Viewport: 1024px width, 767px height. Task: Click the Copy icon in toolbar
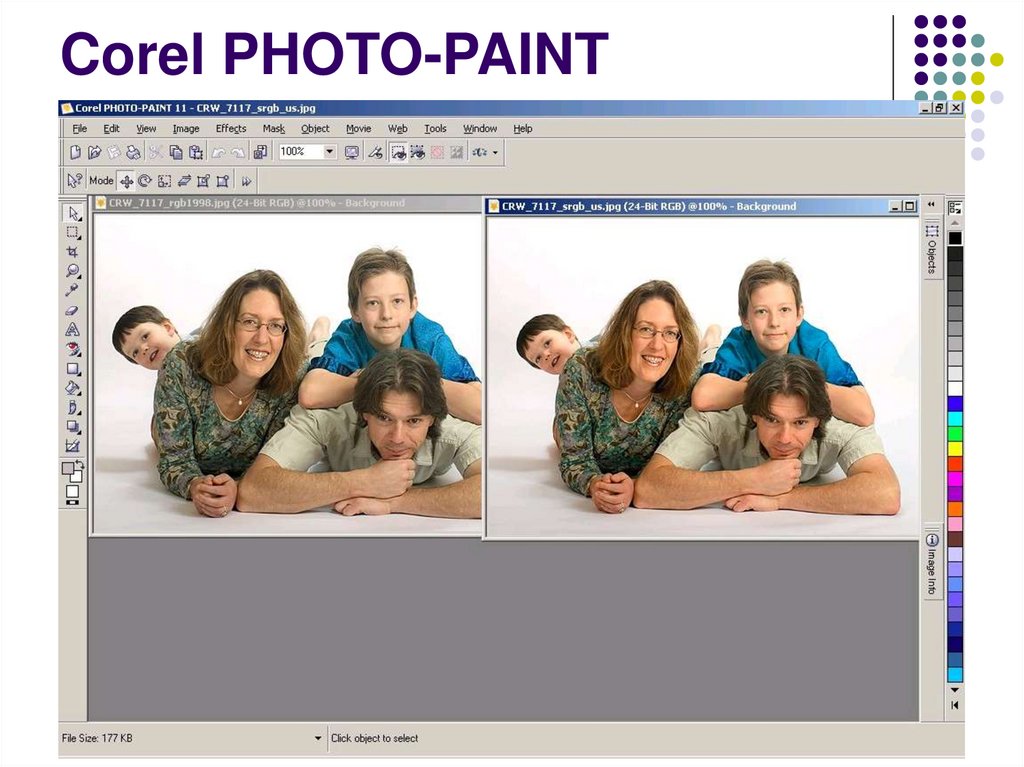click(176, 152)
